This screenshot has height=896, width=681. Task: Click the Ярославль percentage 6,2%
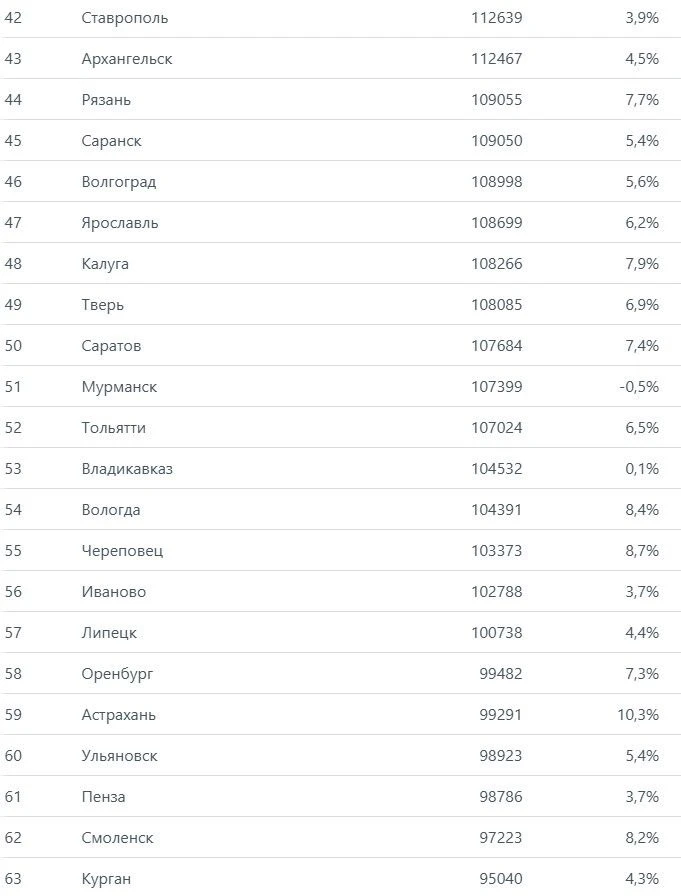[x=642, y=223]
